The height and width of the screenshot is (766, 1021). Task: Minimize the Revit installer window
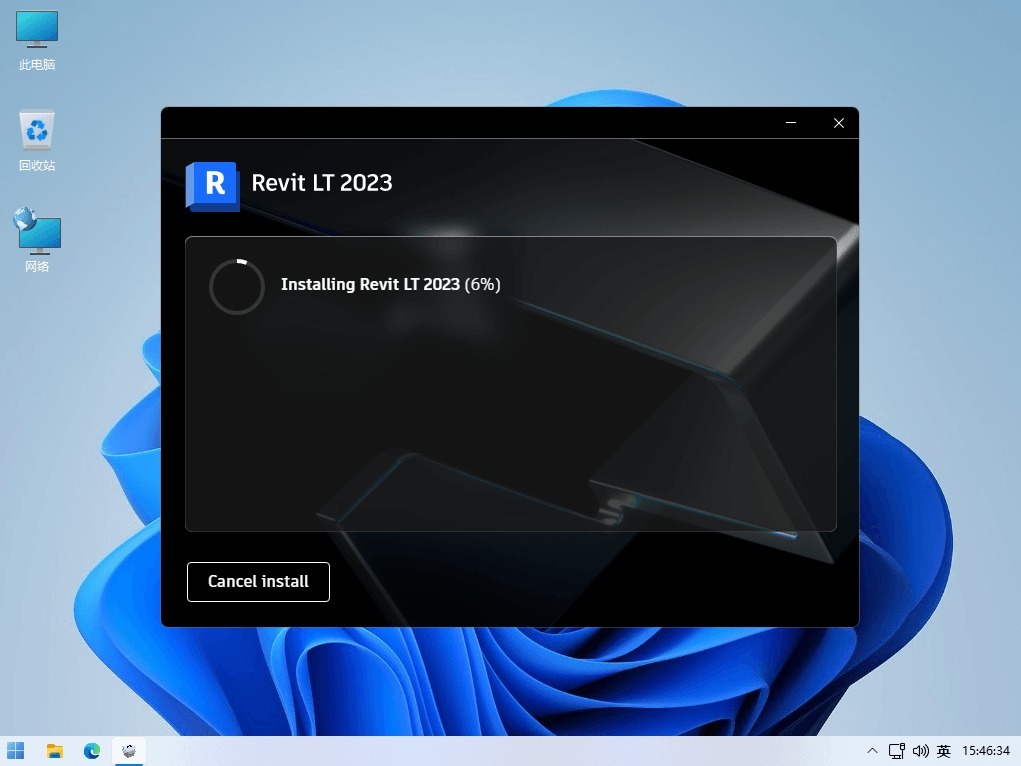point(790,123)
